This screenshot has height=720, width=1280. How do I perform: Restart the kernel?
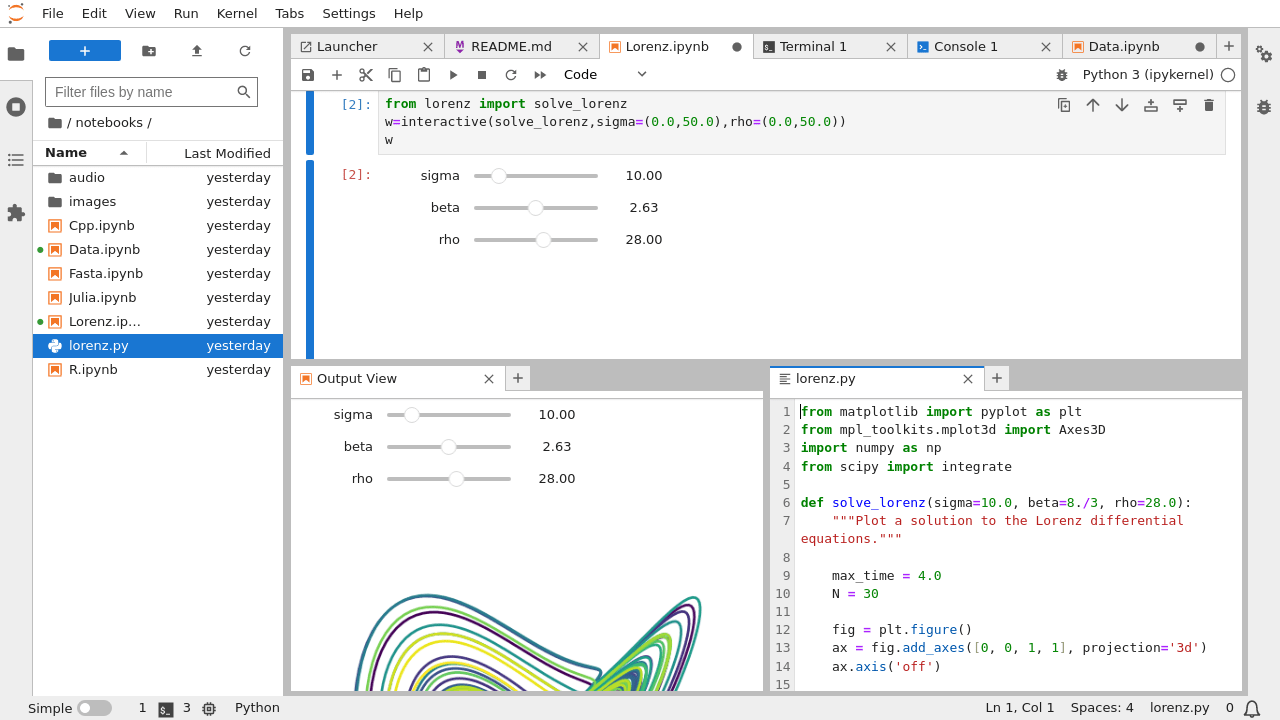click(x=510, y=74)
